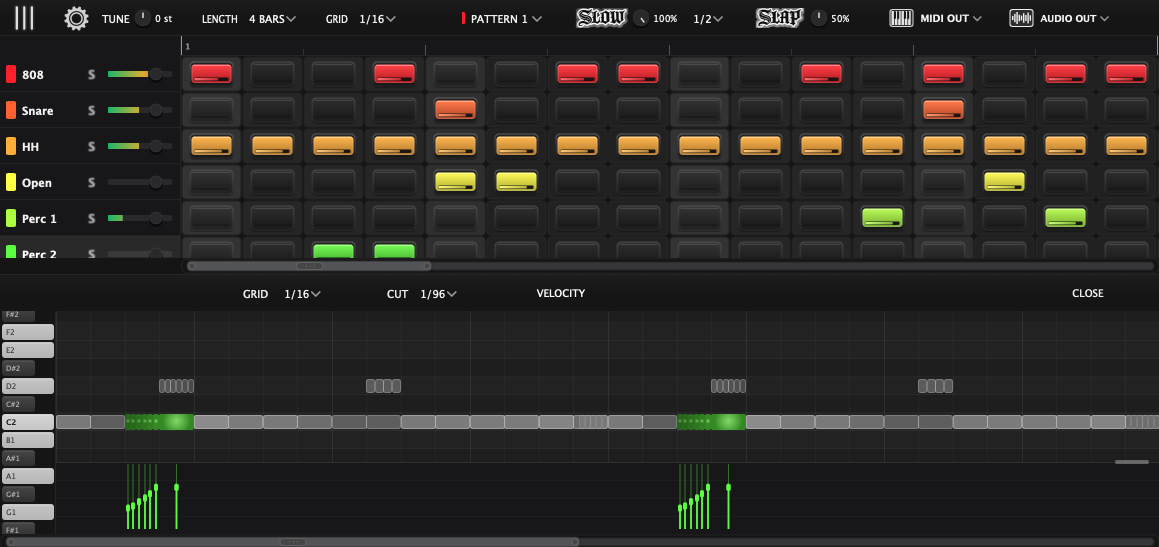
Task: Disable step 4 on the 808 row
Action: pos(395,74)
